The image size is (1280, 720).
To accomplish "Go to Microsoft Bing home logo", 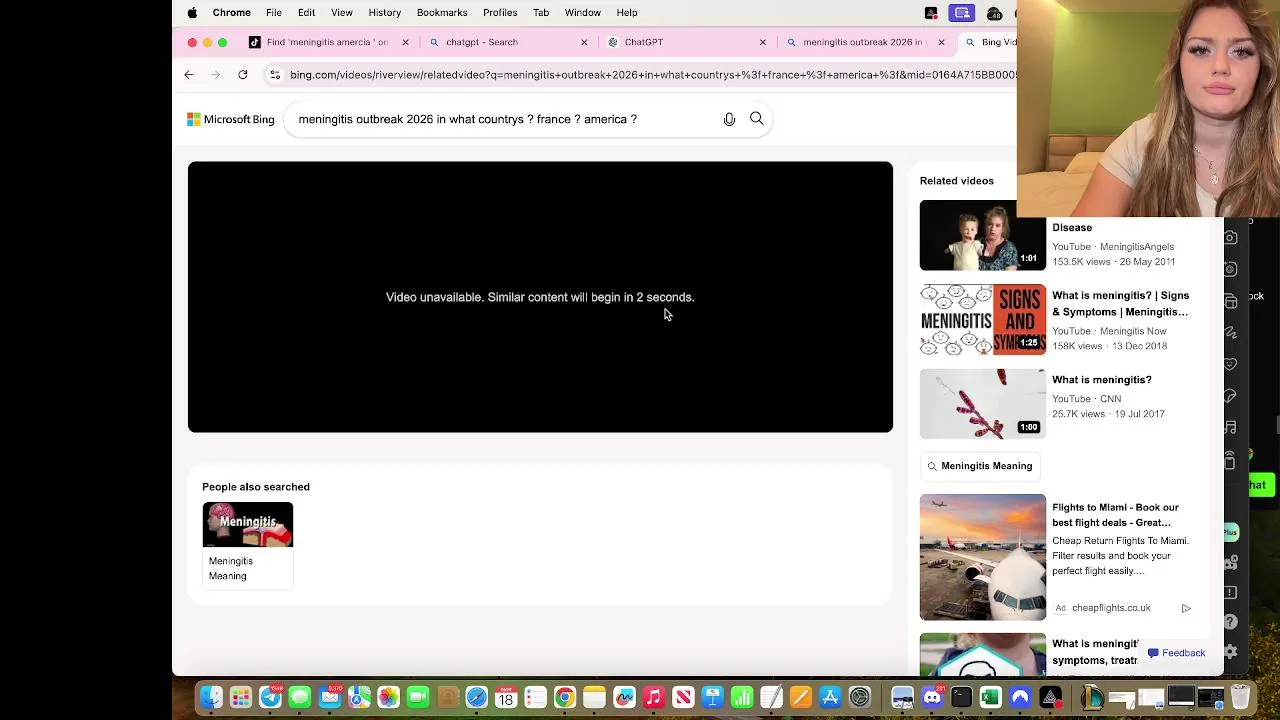I will tap(231, 119).
